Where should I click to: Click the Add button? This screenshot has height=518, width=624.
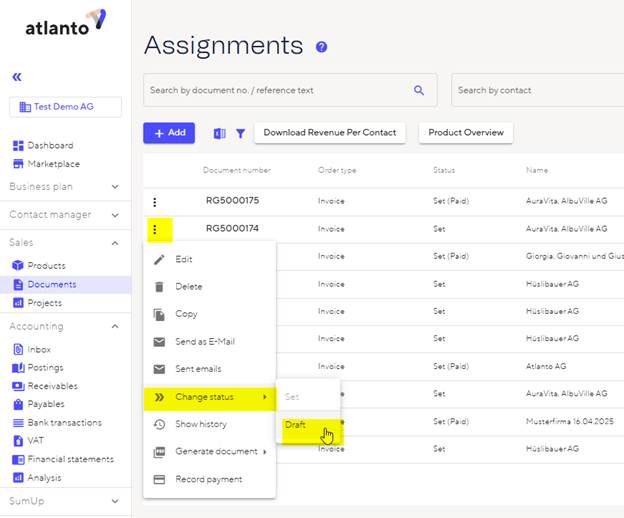pos(169,133)
